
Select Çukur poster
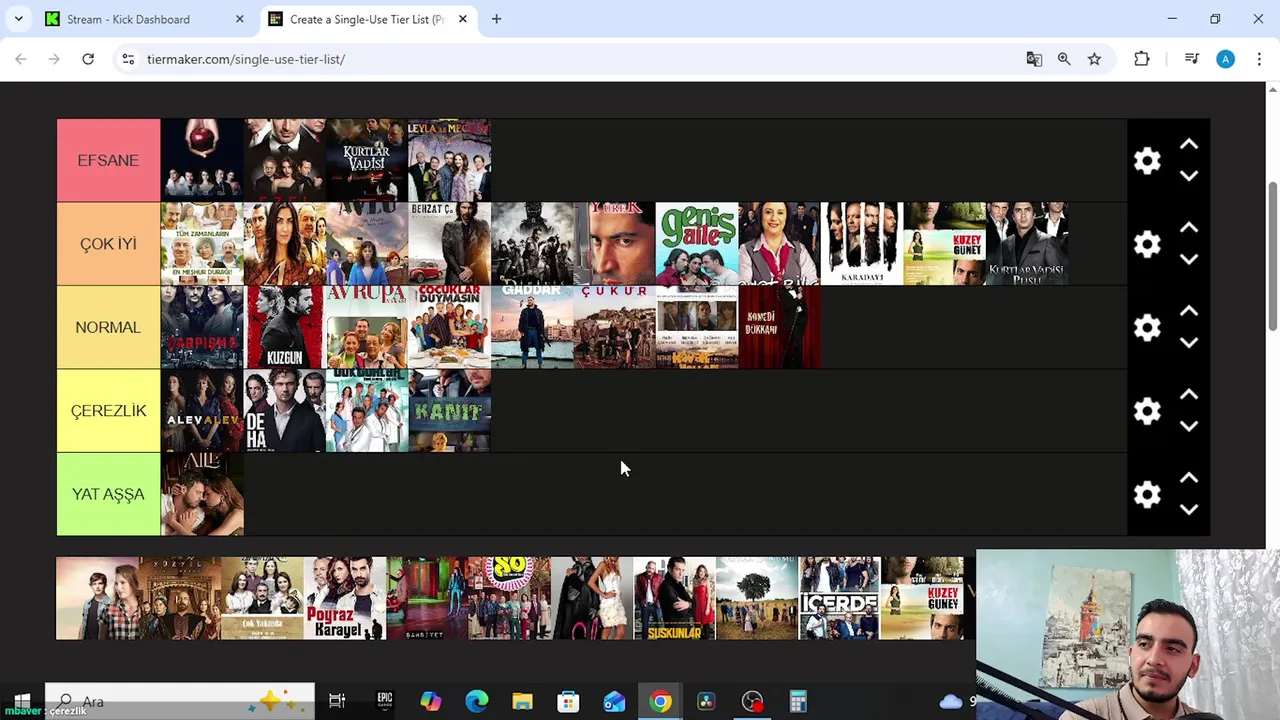point(614,327)
